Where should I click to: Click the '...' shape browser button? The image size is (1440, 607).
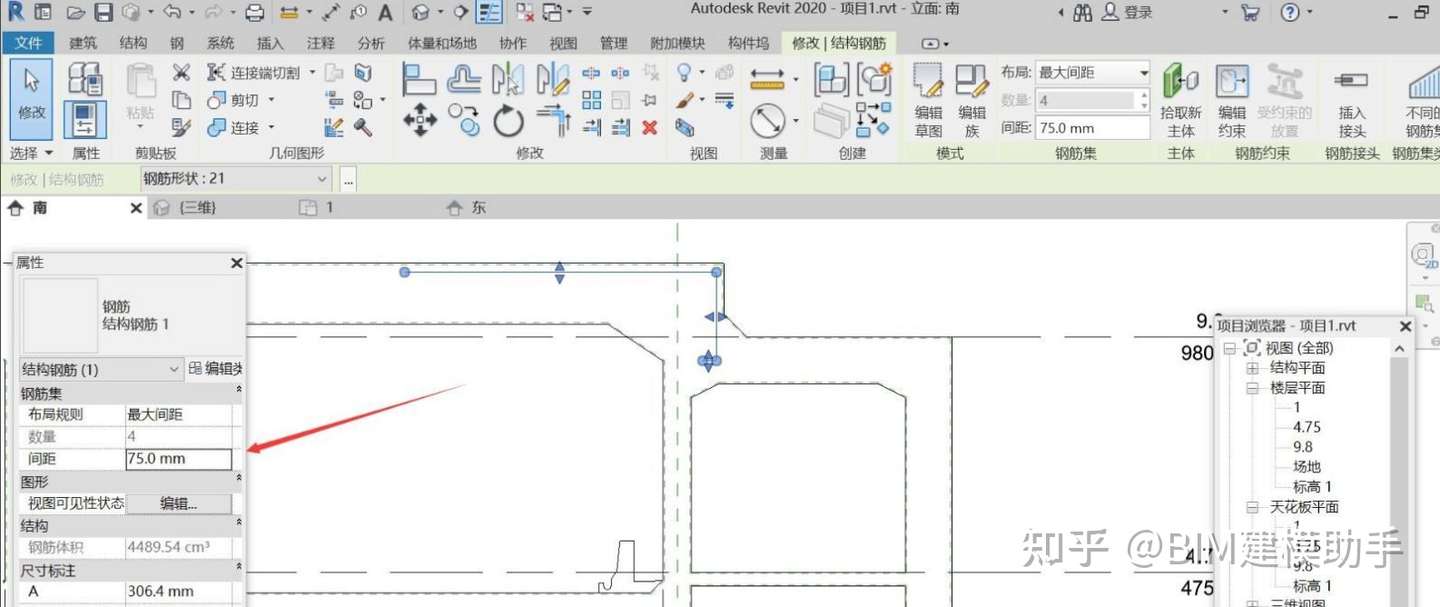(x=348, y=179)
